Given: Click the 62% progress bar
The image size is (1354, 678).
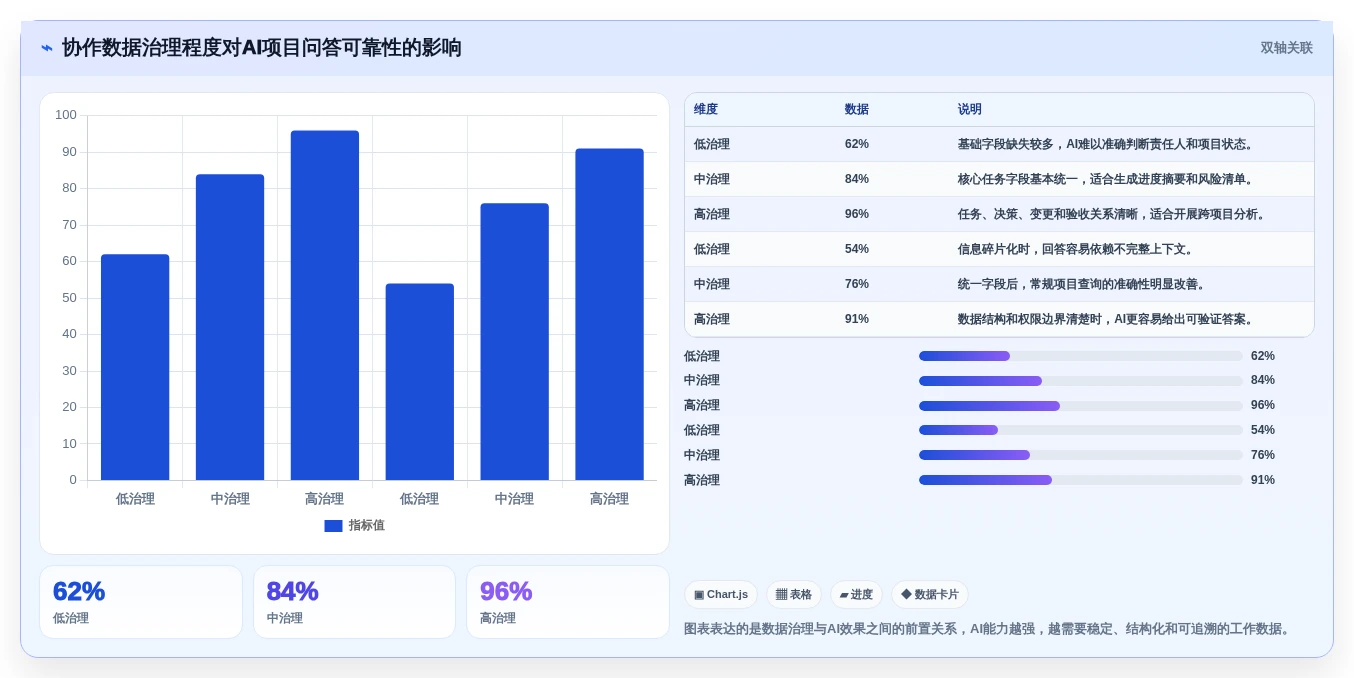Looking at the screenshot, I should point(1081,356).
